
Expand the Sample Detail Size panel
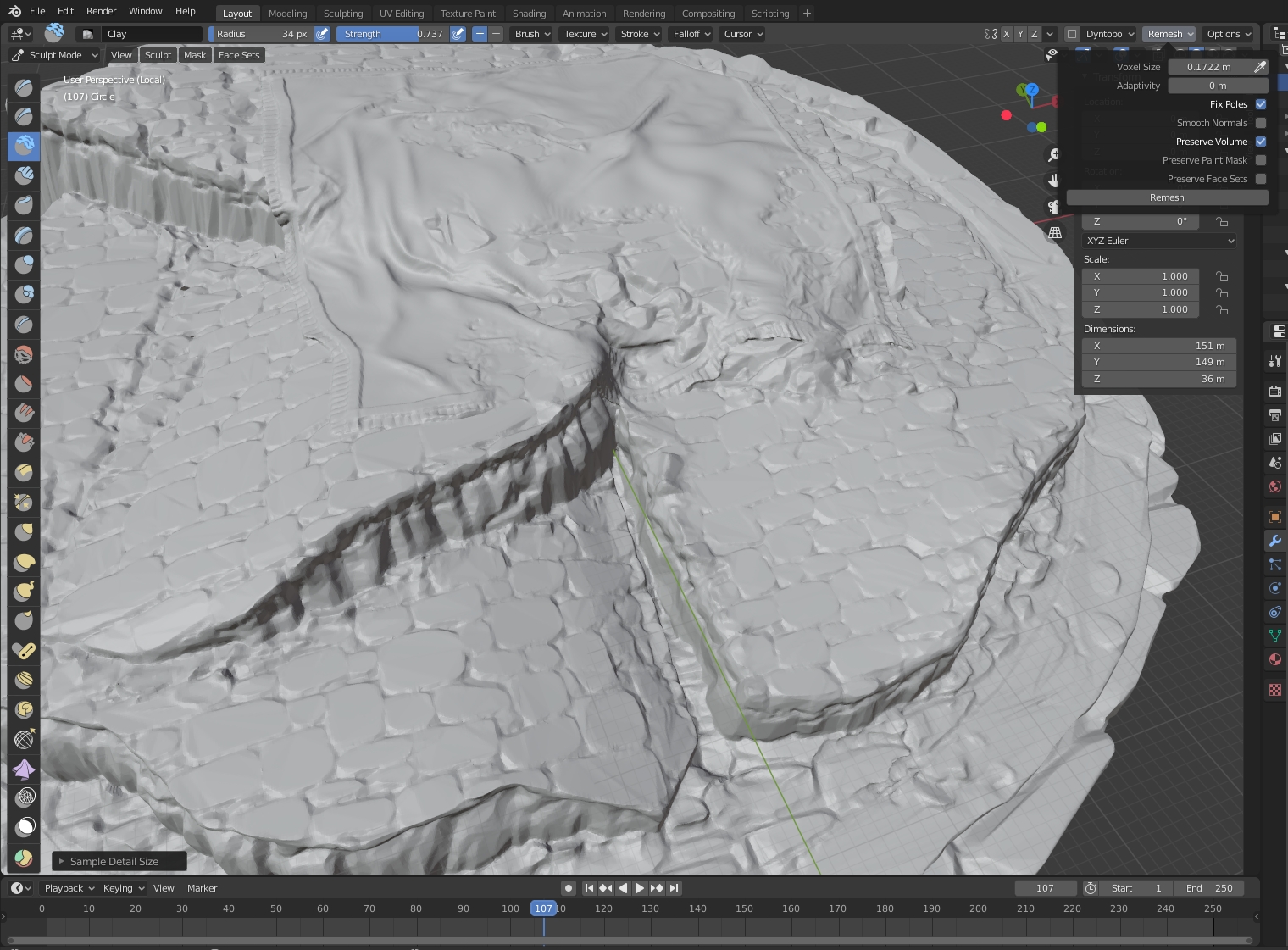tap(119, 861)
